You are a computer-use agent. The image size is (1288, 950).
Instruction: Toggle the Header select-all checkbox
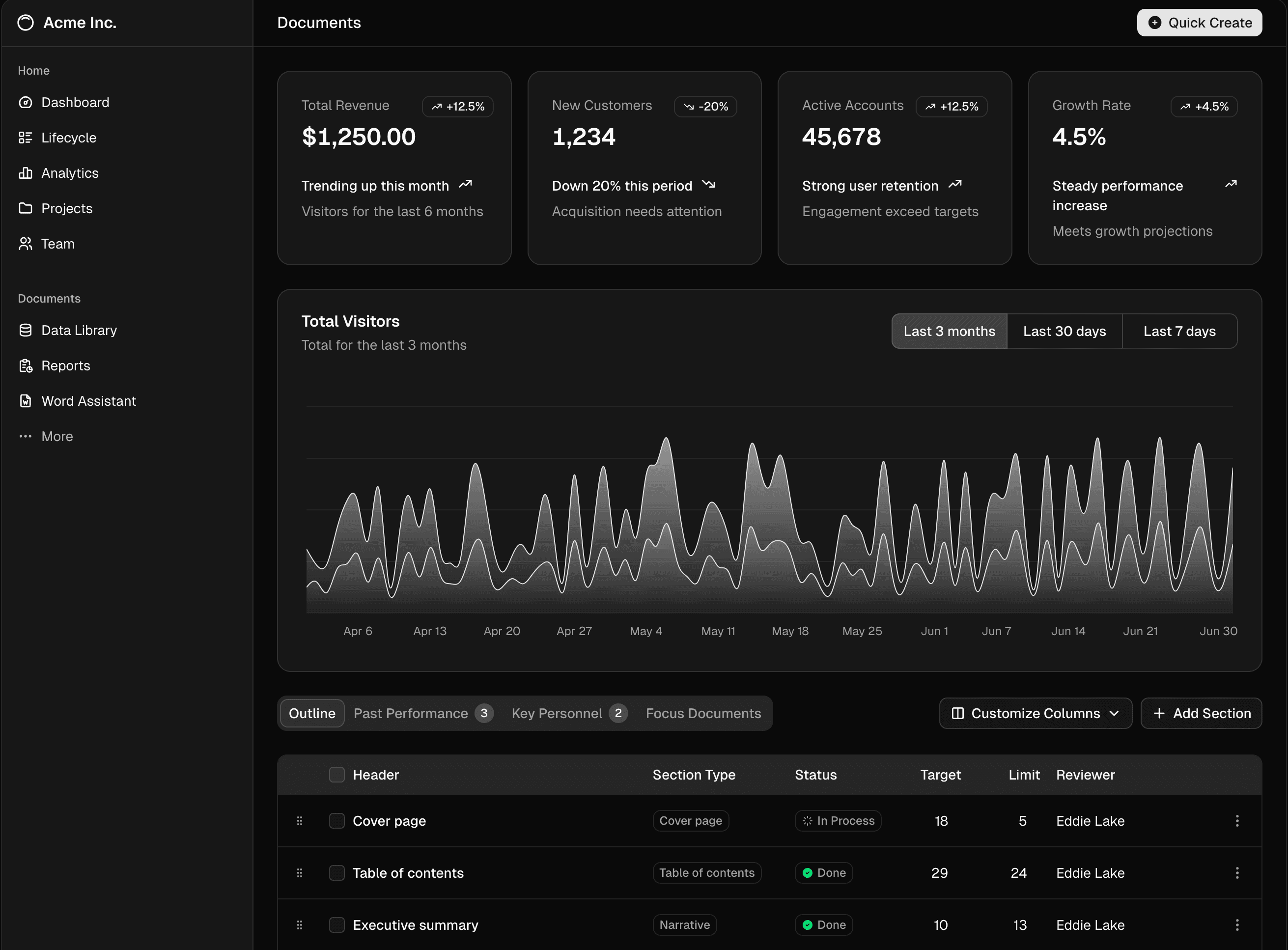pos(336,775)
